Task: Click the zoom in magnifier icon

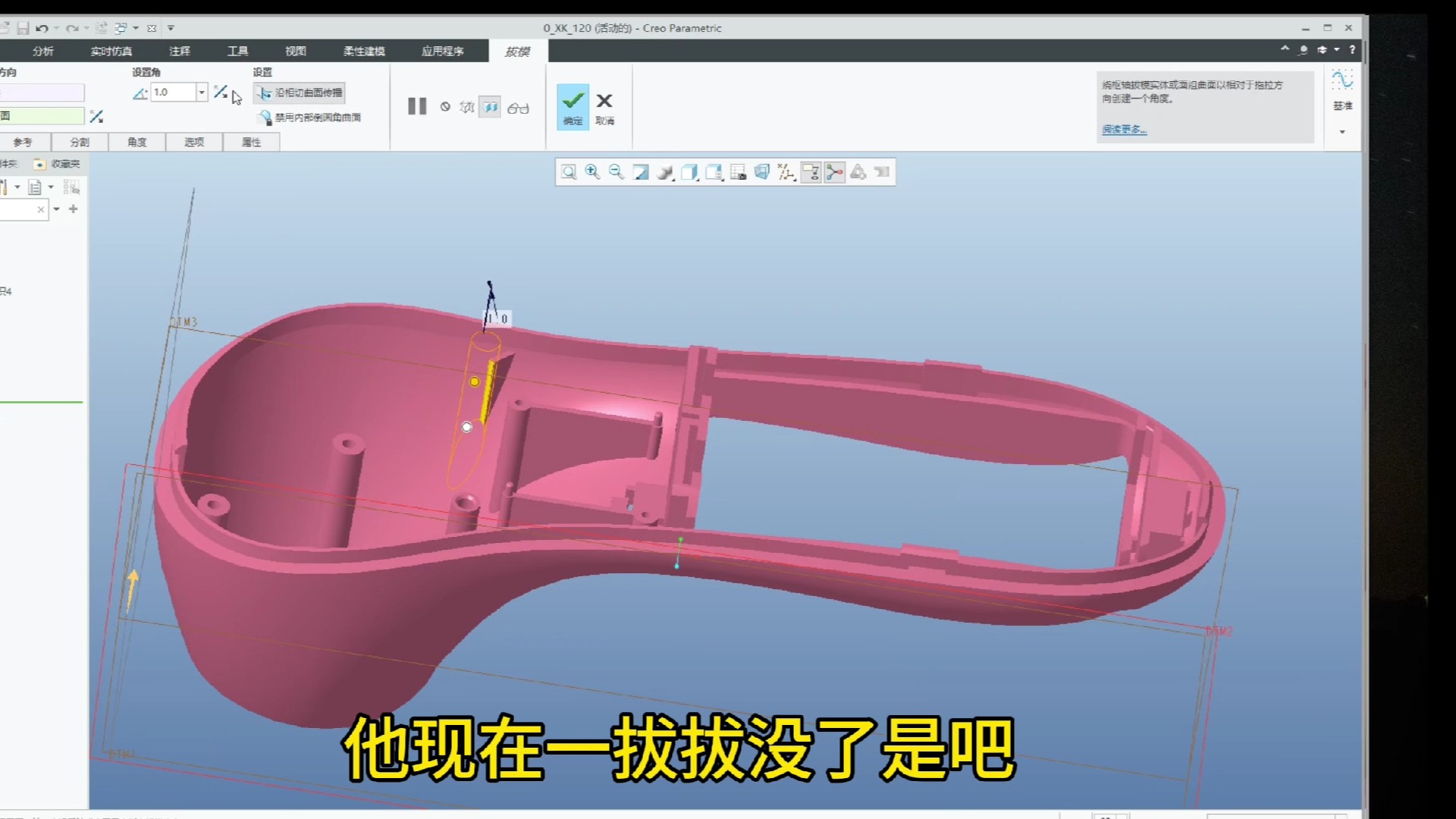Action: [592, 172]
